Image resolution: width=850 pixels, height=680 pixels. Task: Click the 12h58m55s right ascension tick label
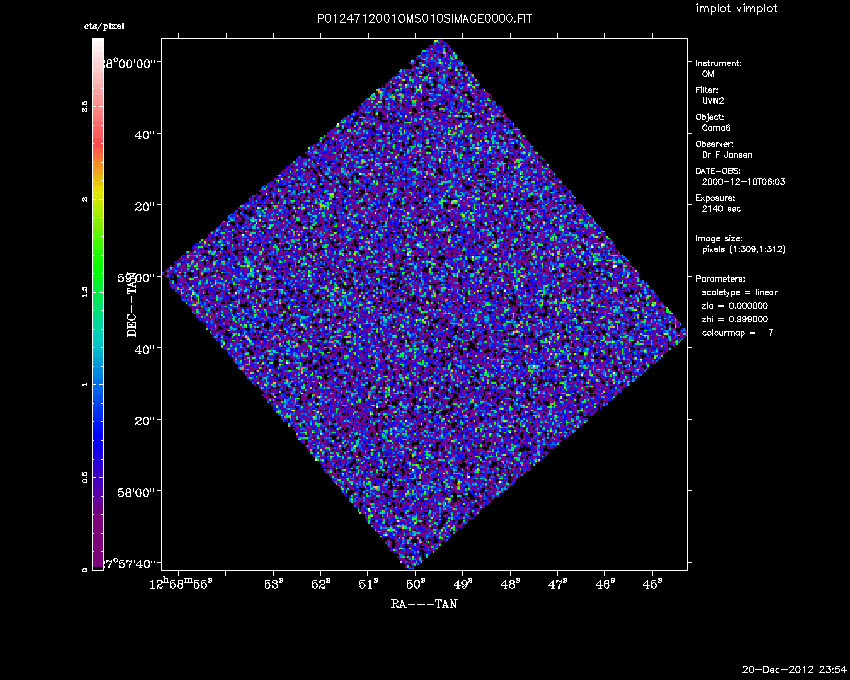coord(181,583)
